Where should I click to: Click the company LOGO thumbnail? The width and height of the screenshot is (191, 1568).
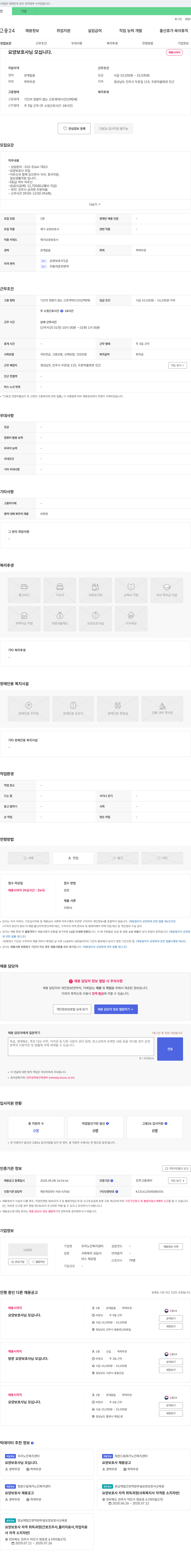(x=28, y=1250)
